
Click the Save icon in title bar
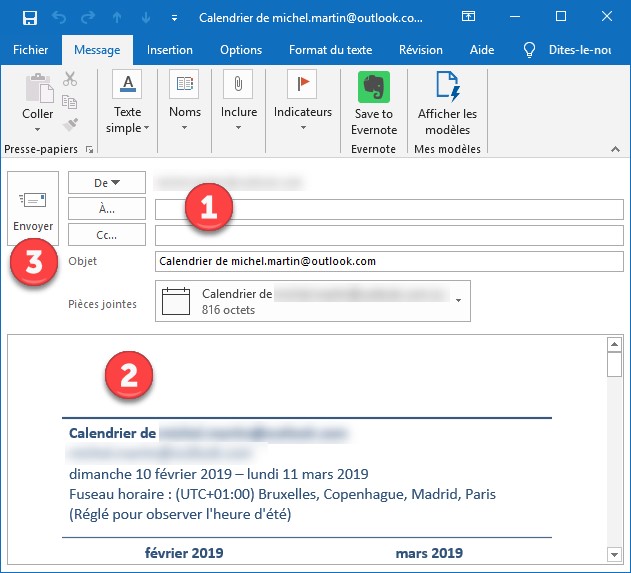coord(30,18)
